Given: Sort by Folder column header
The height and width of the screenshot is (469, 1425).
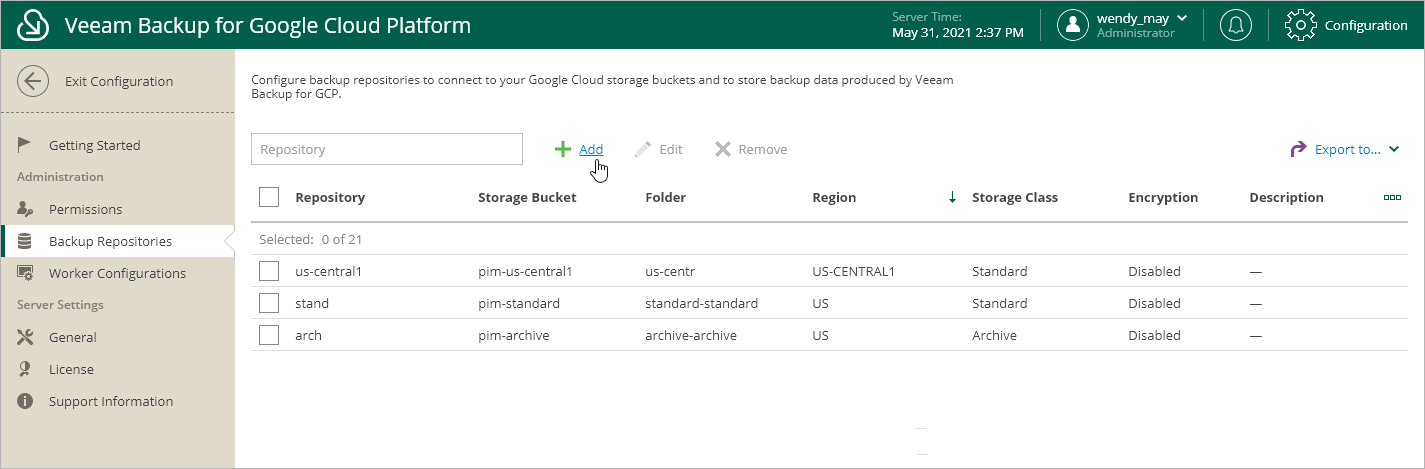Looking at the screenshot, I should point(666,197).
